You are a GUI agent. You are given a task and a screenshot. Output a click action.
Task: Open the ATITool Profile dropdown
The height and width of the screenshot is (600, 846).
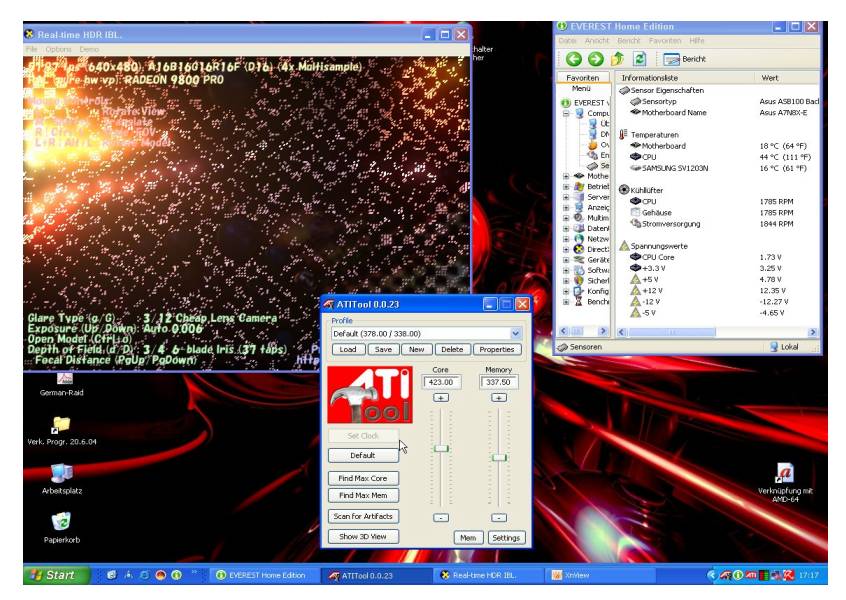point(515,333)
